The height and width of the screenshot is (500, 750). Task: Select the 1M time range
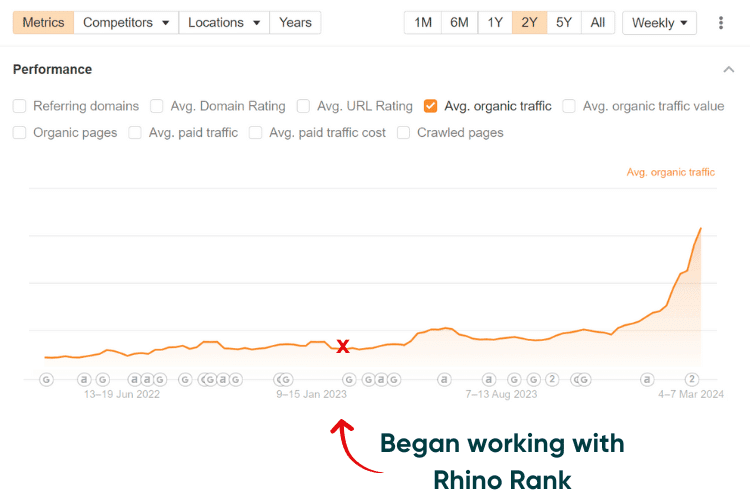(x=423, y=22)
